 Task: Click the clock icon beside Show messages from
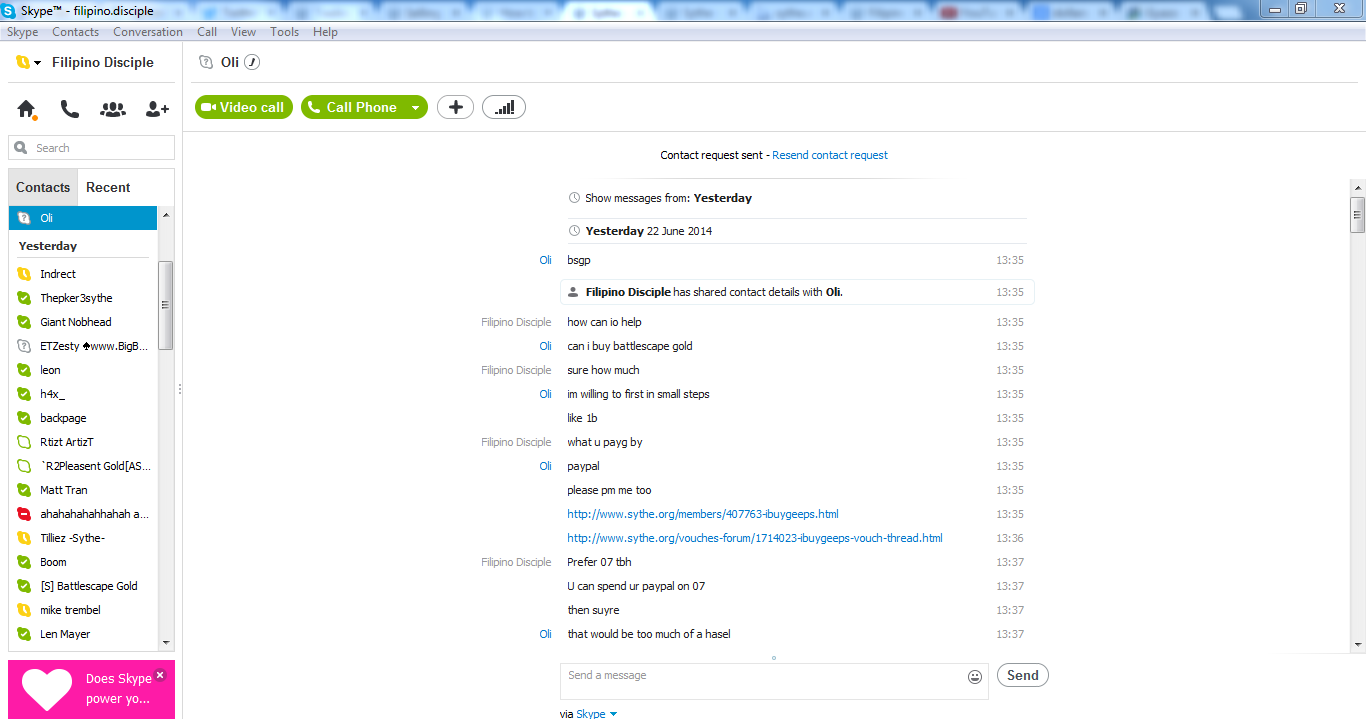point(574,198)
